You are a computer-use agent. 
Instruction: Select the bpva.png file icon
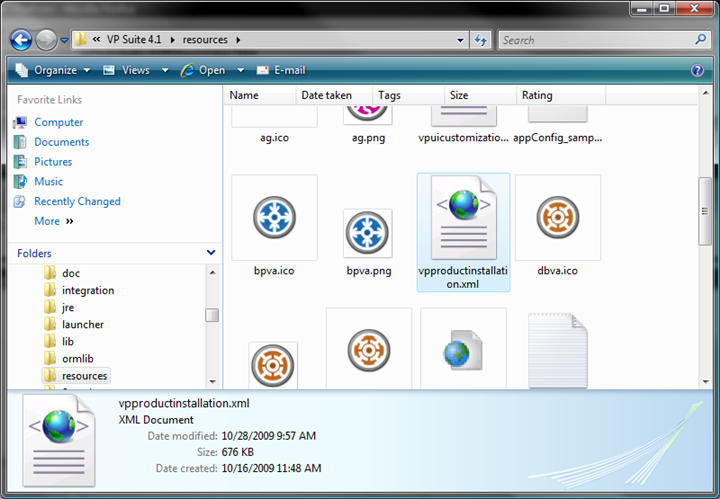[367, 233]
